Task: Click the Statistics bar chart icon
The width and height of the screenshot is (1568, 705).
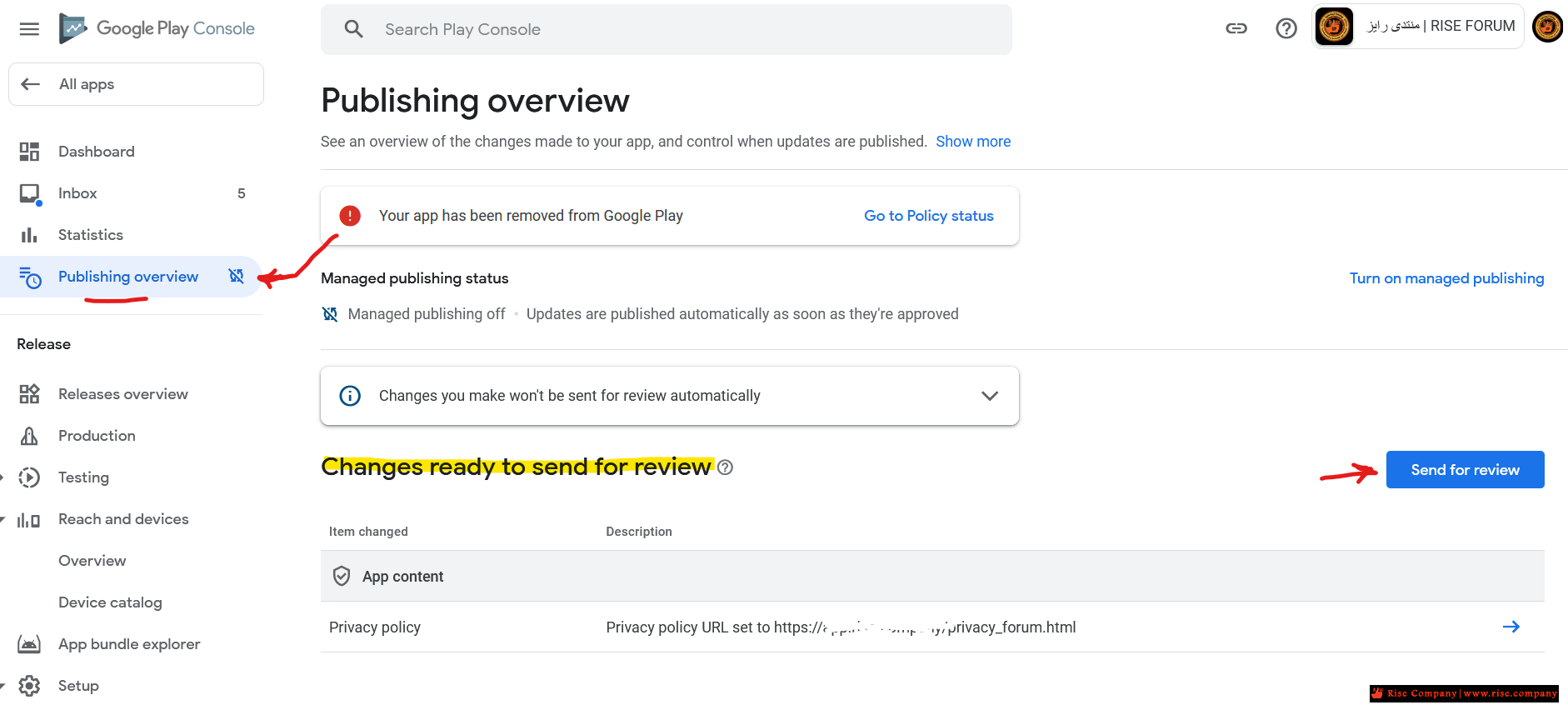Action: [29, 235]
